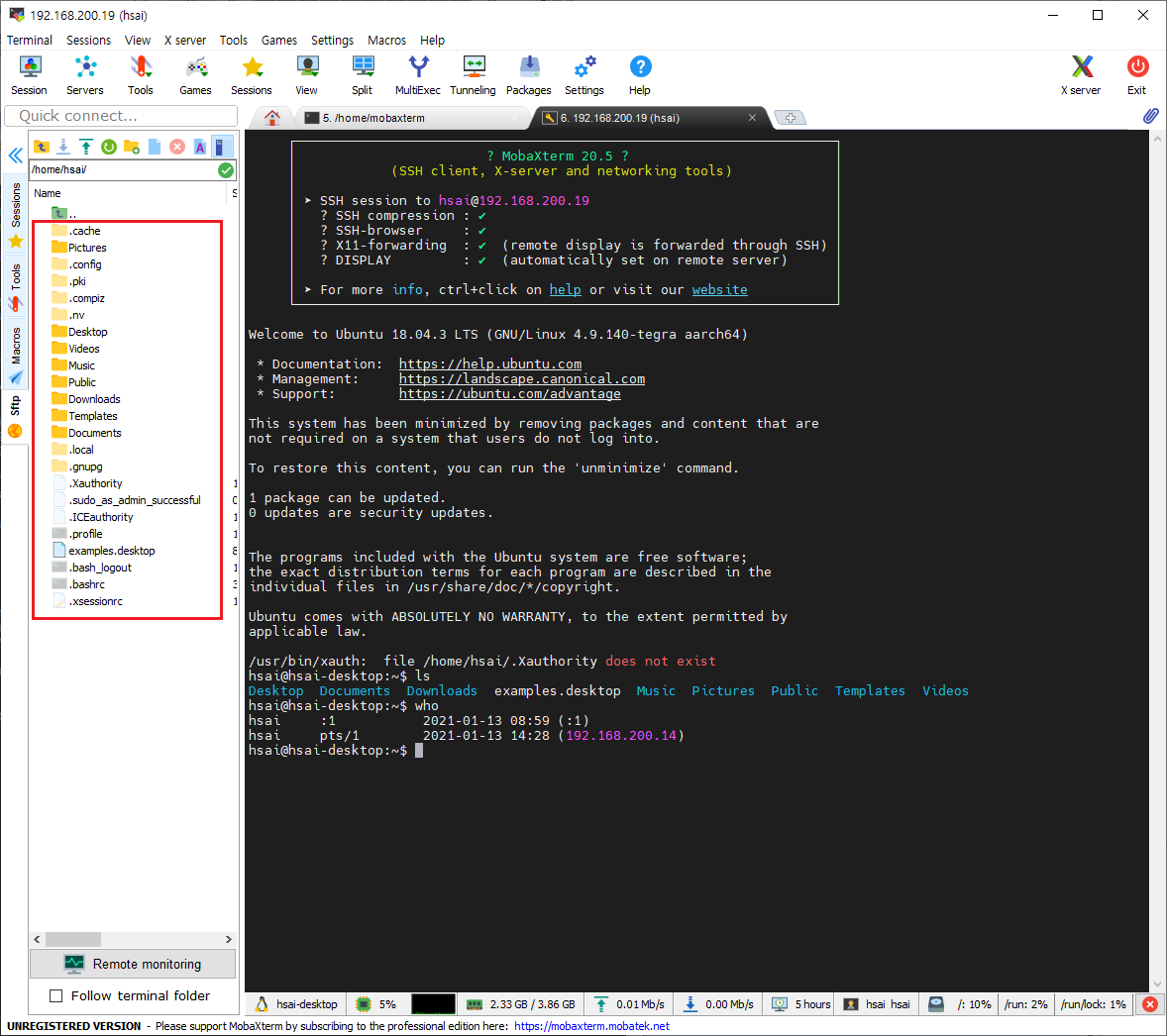1167x1036 pixels.
Task: Refresh the SFTP folder listing
Action: tap(109, 147)
